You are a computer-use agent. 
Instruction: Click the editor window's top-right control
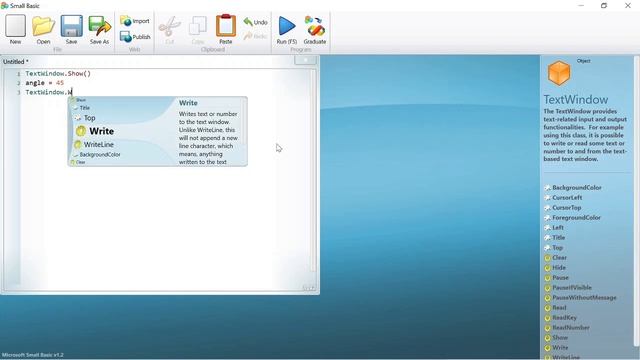305,60
